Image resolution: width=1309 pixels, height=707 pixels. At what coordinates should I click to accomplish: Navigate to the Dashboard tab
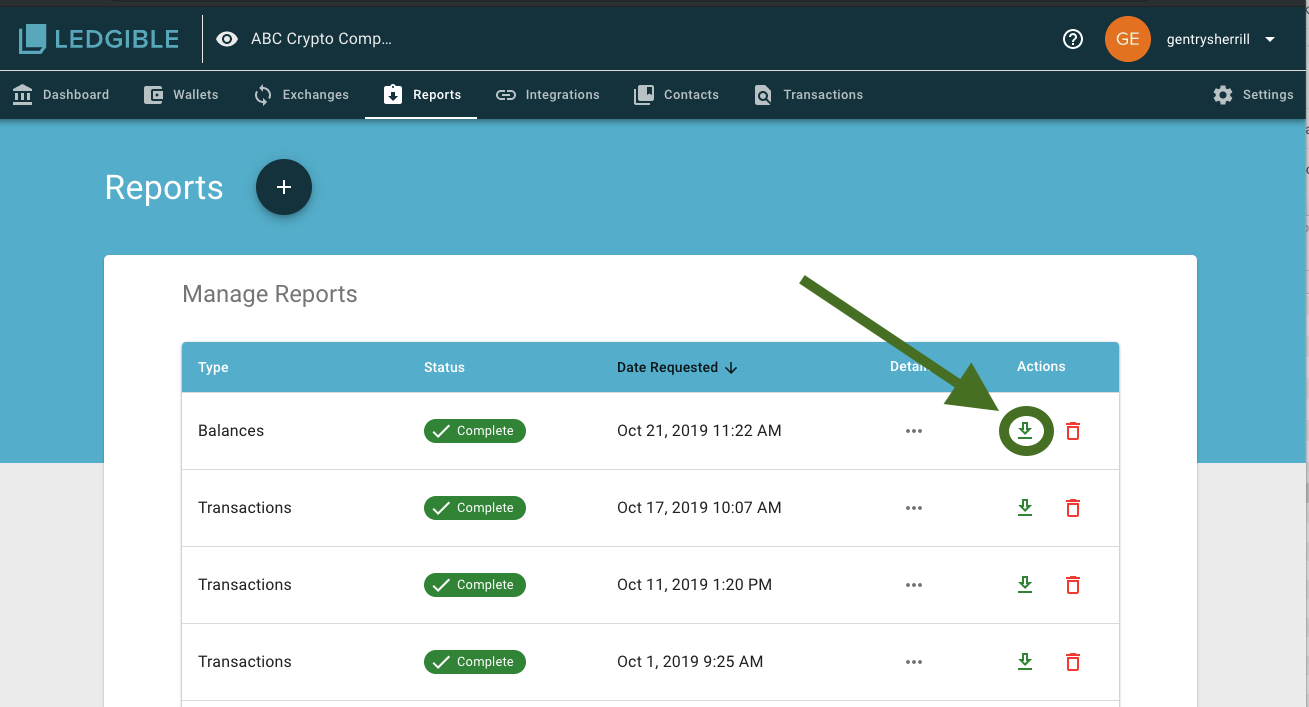(x=61, y=95)
